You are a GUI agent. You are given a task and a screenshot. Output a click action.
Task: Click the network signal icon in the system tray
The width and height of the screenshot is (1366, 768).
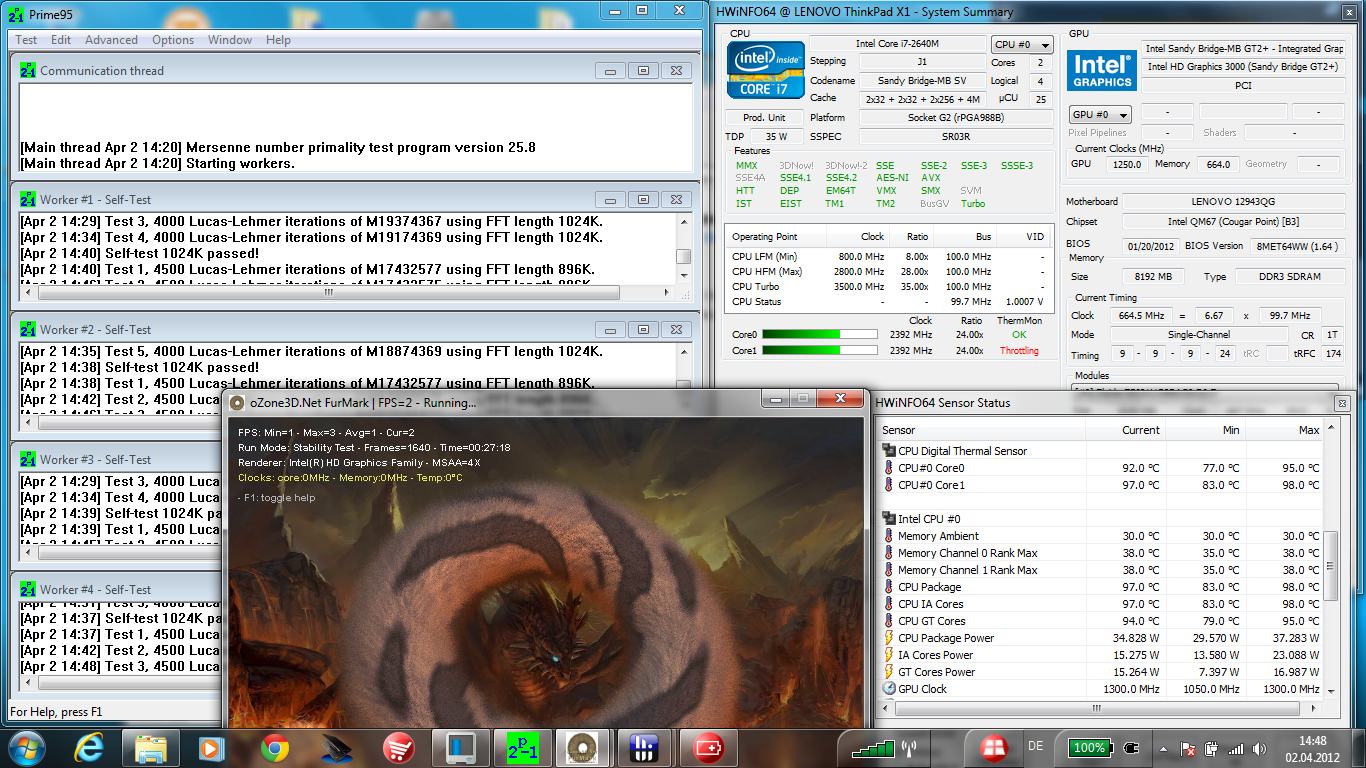(x=1237, y=748)
